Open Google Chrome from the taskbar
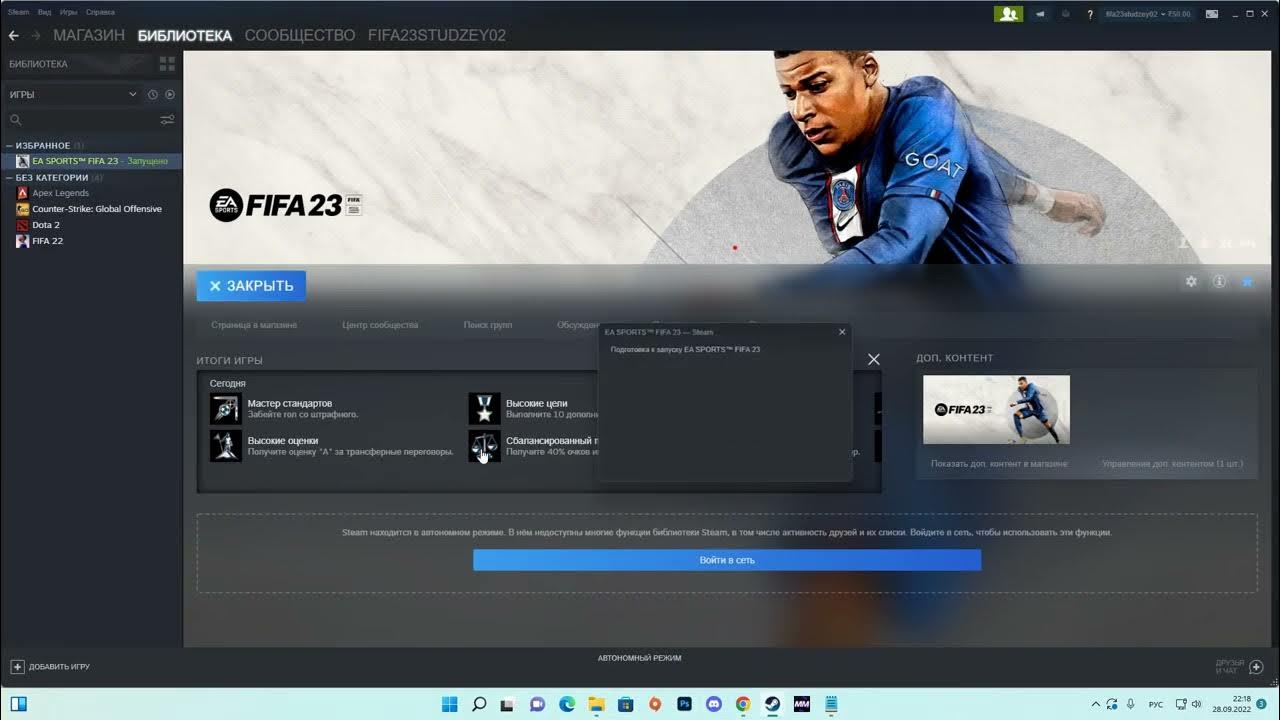The width and height of the screenshot is (1280, 720). tap(743, 704)
